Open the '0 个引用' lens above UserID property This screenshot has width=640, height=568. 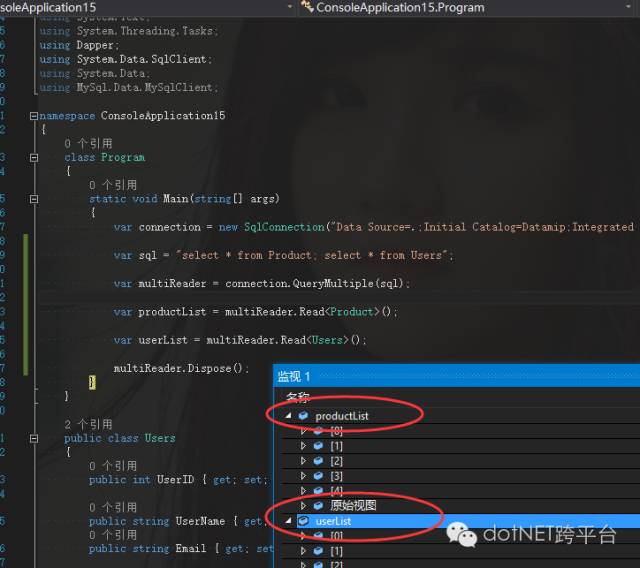pos(113,466)
